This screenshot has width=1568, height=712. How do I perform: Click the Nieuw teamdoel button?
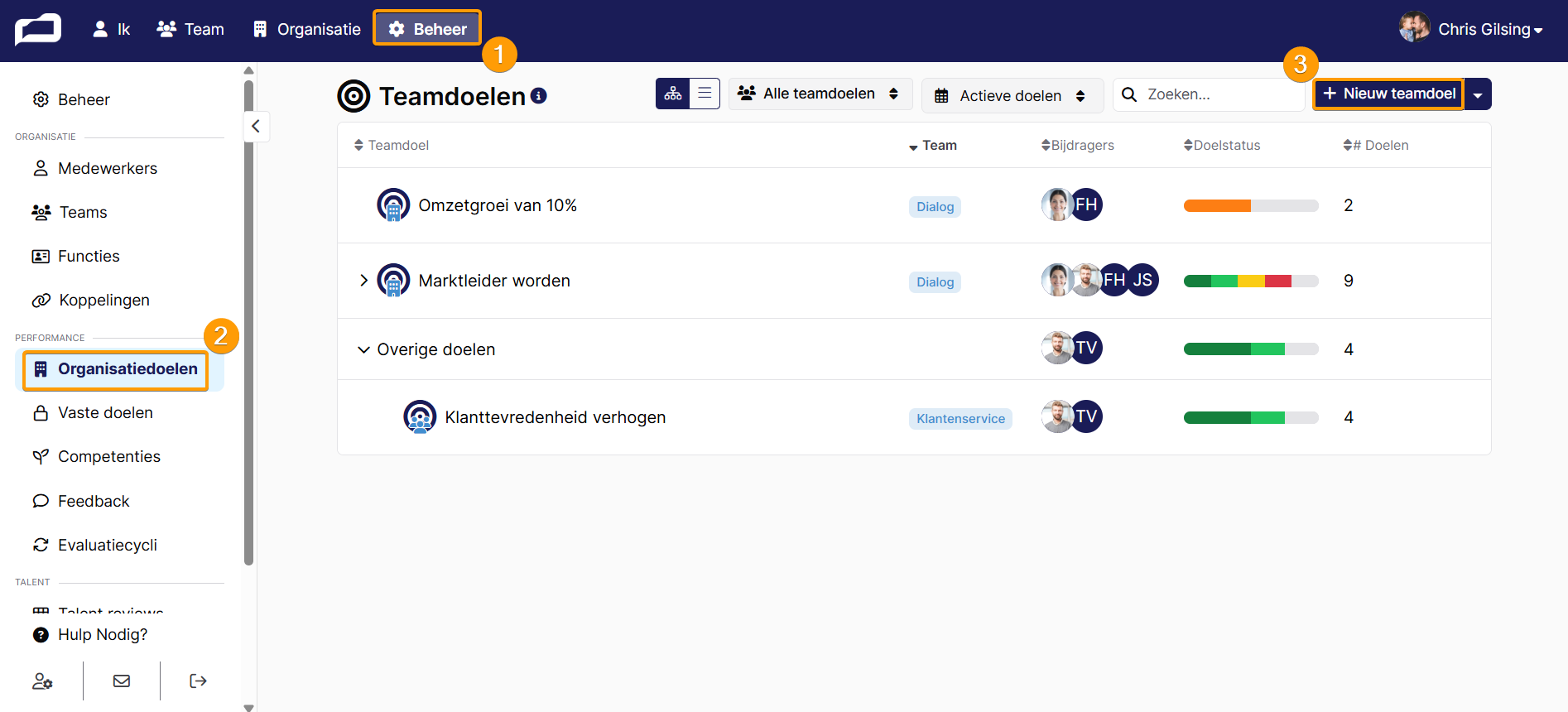point(1388,94)
